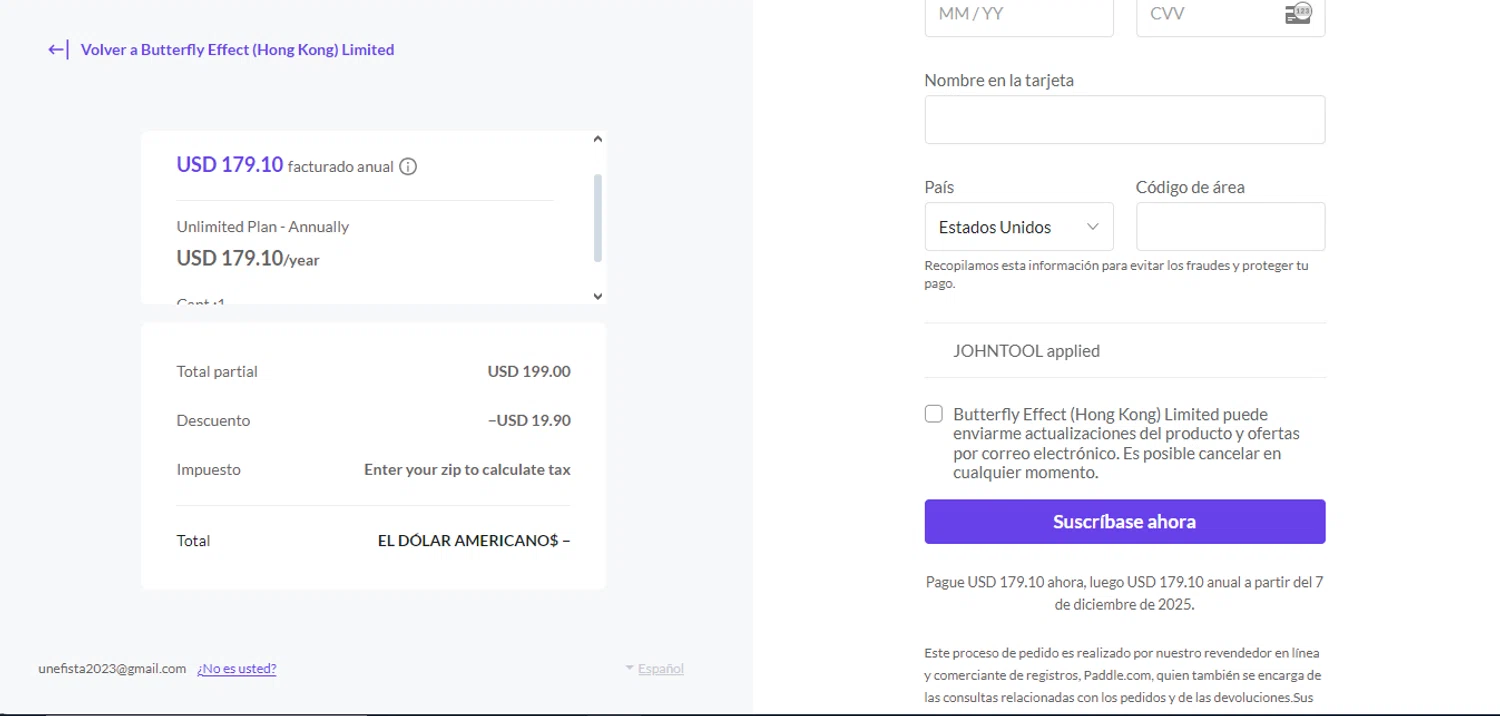Click the JOHNTOOL applied coupon text
Image resolution: width=1500 pixels, height=716 pixels.
1026,351
